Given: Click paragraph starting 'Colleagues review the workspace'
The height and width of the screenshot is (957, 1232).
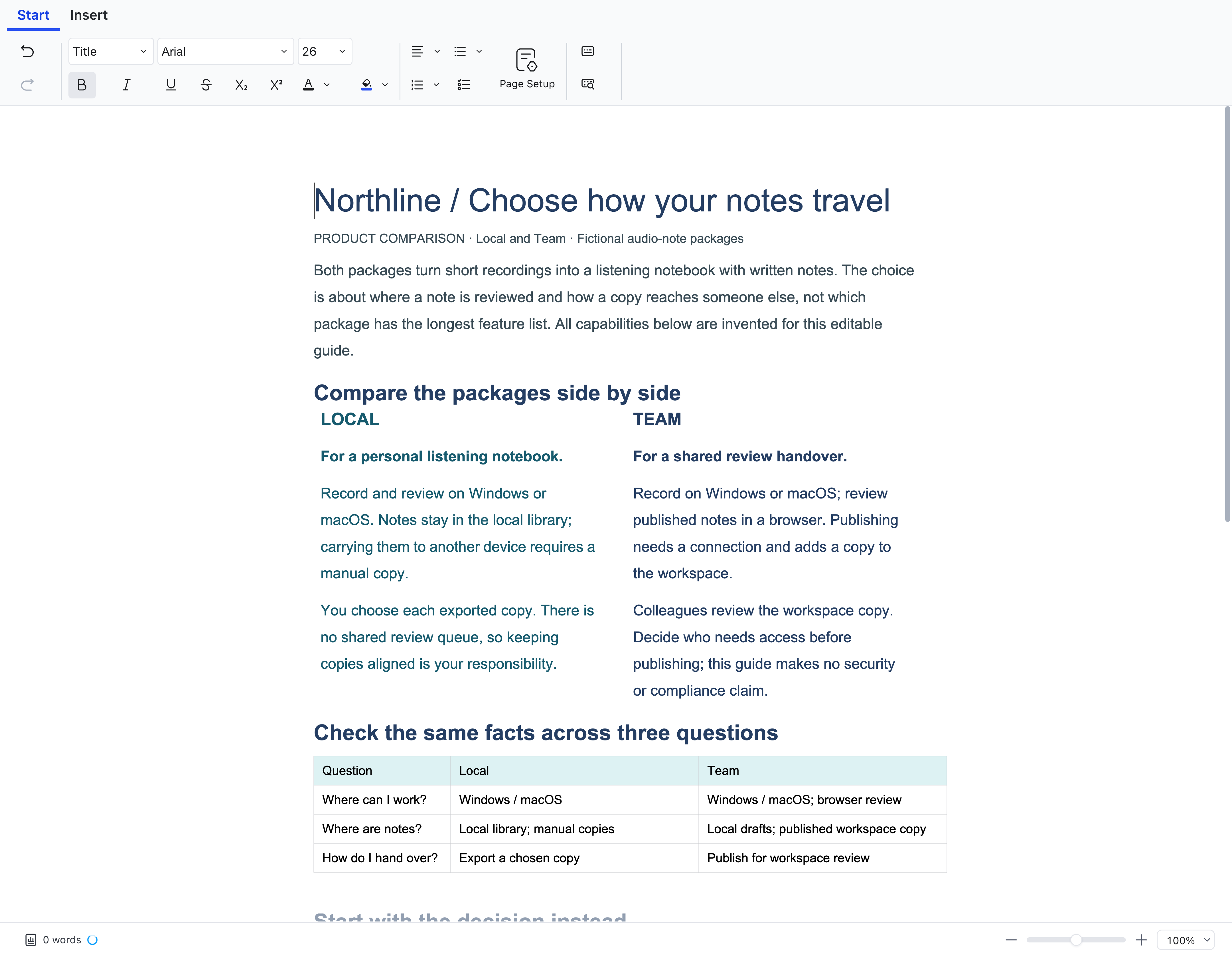Looking at the screenshot, I should click(x=764, y=651).
